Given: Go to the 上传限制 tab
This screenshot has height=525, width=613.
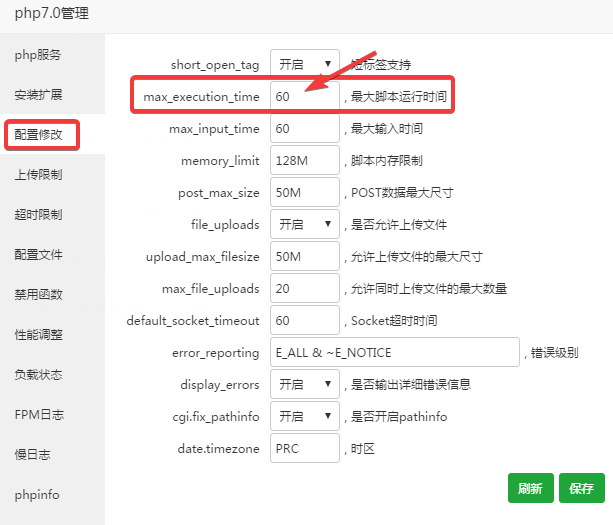Looking at the screenshot, I should [38, 175].
